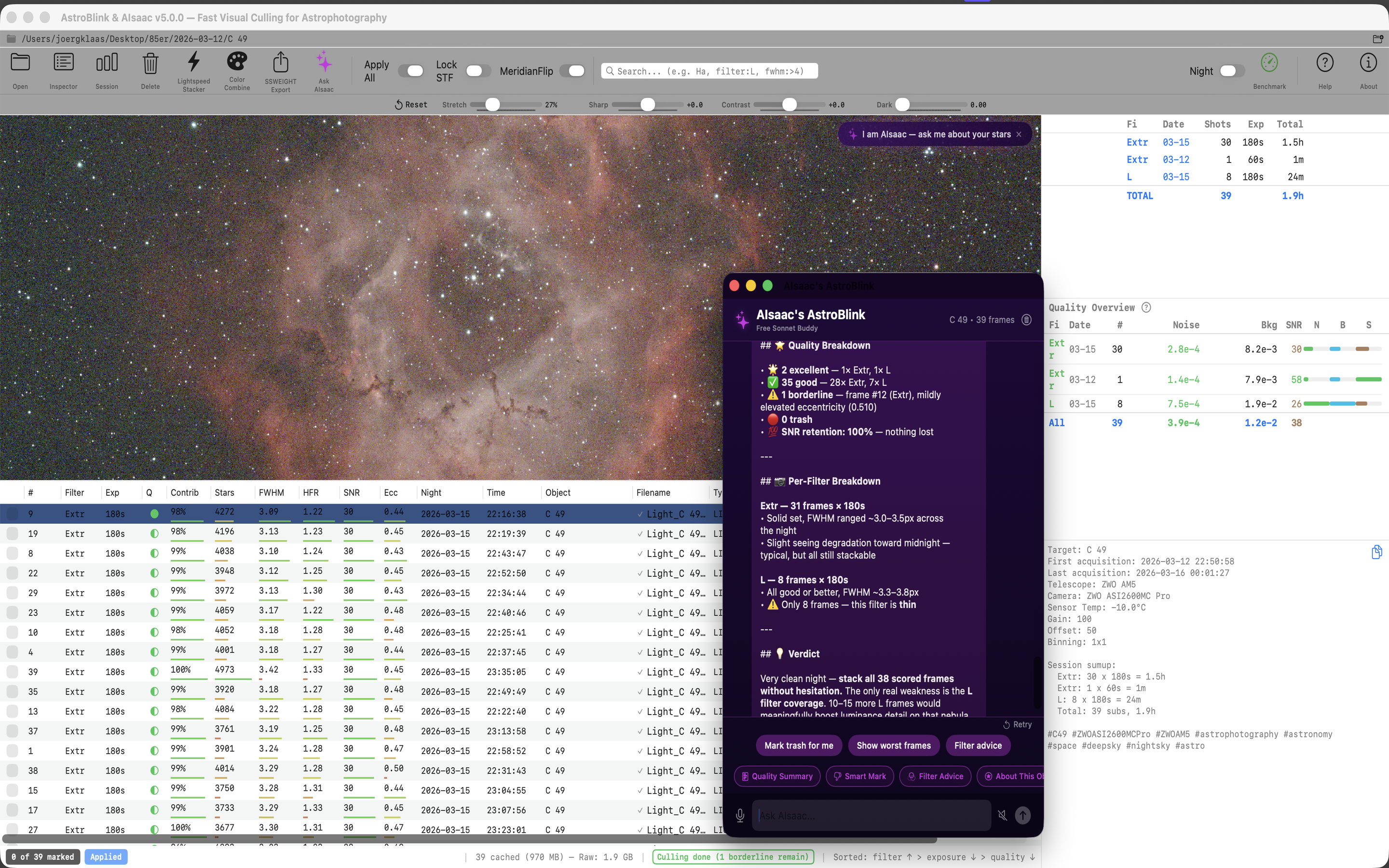
Task: Launch the Lightspeed Stacker tool
Action: coord(193,70)
